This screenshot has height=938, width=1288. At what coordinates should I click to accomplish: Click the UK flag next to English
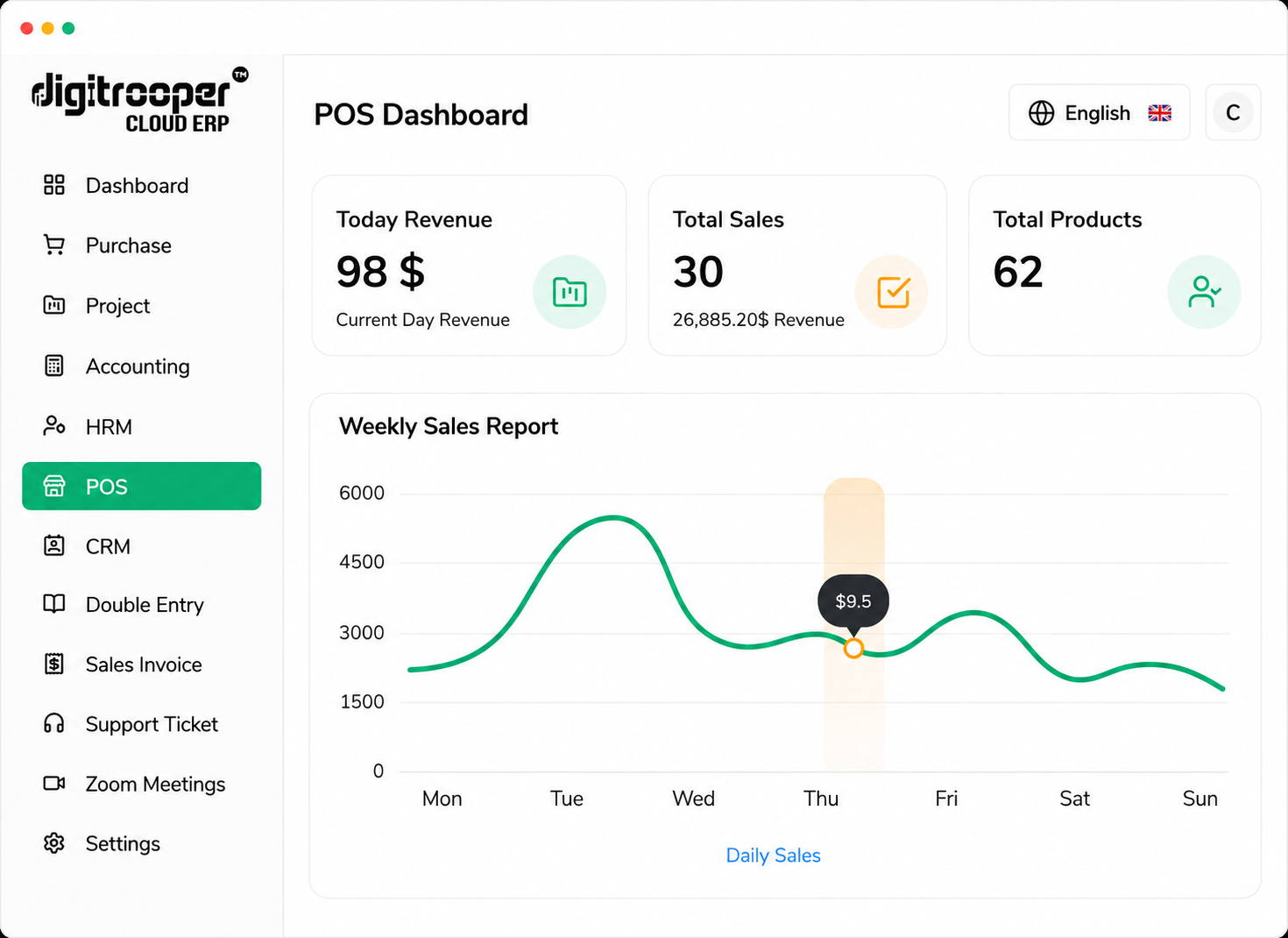pyautogui.click(x=1159, y=113)
